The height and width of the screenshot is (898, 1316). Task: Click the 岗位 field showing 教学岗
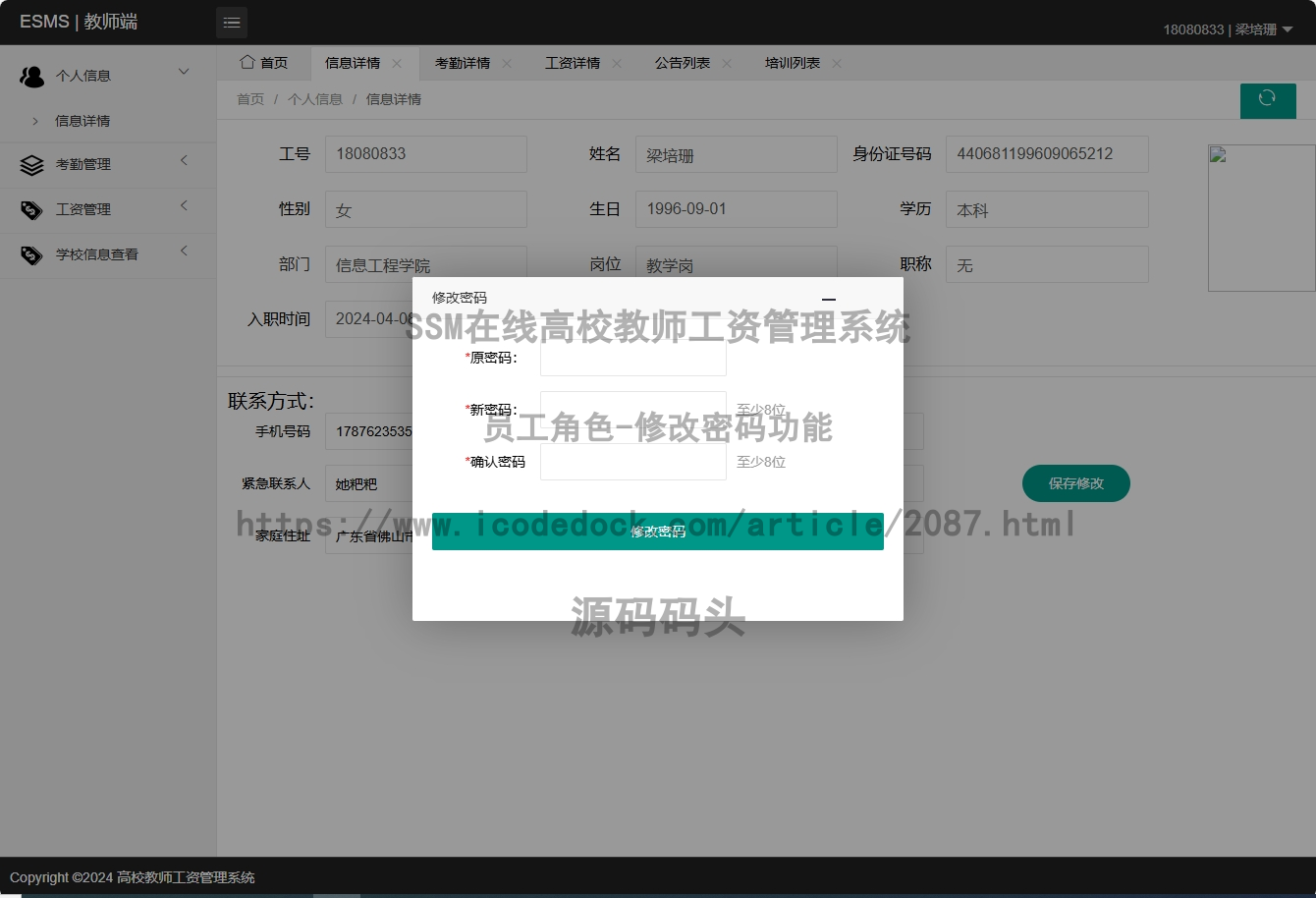[x=737, y=264]
